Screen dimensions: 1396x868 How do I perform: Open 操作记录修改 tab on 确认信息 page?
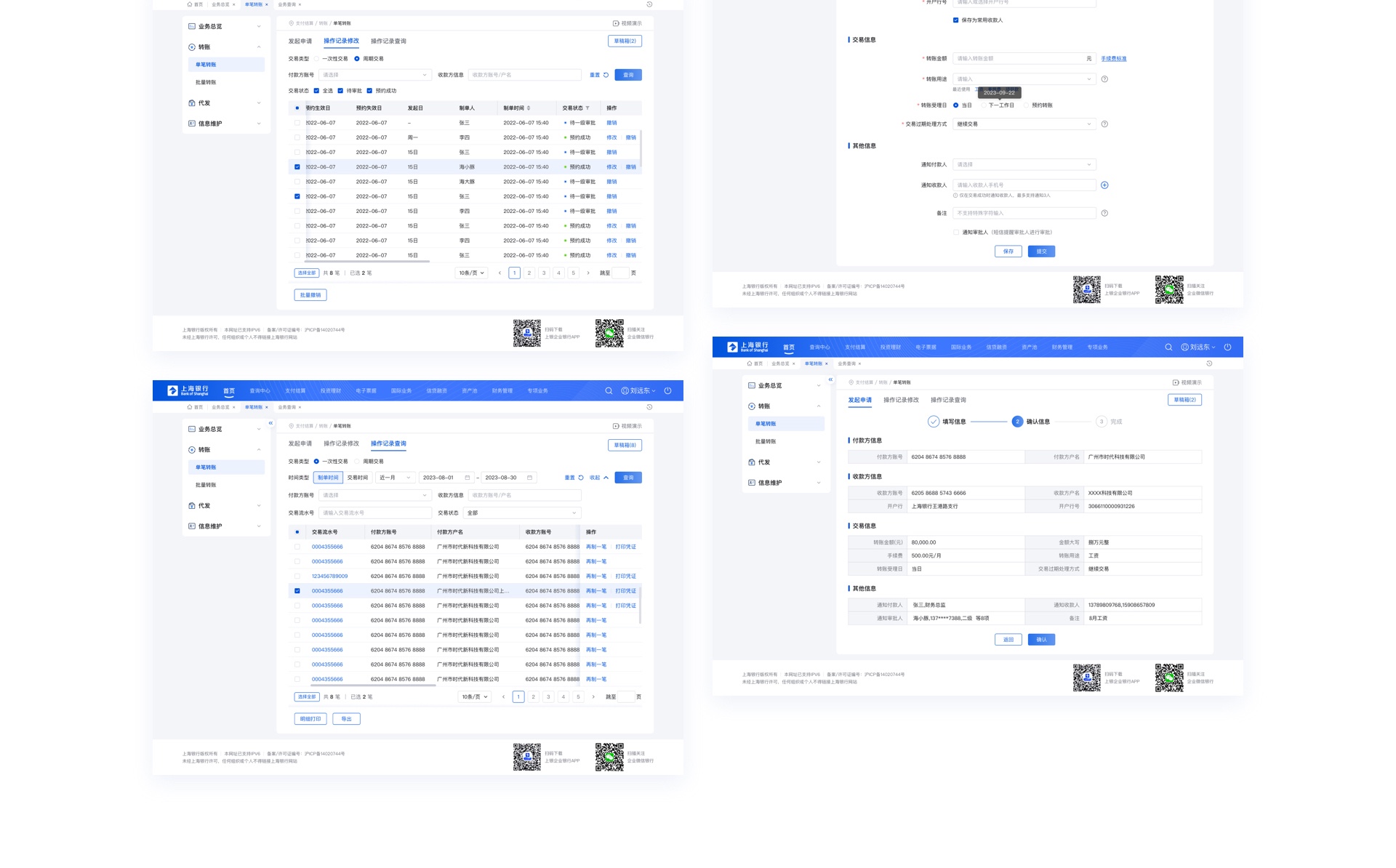pos(901,400)
